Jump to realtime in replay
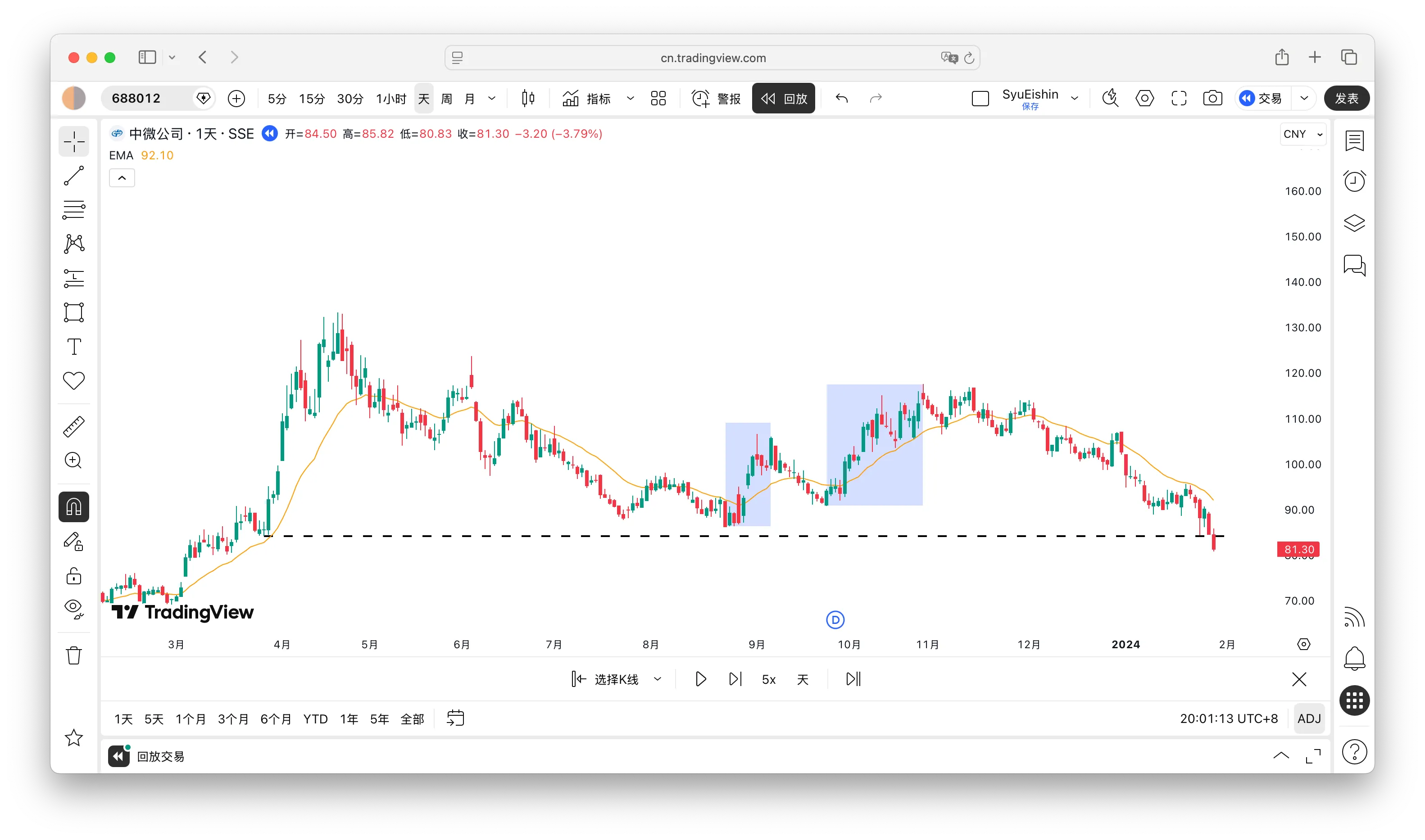 click(x=853, y=679)
